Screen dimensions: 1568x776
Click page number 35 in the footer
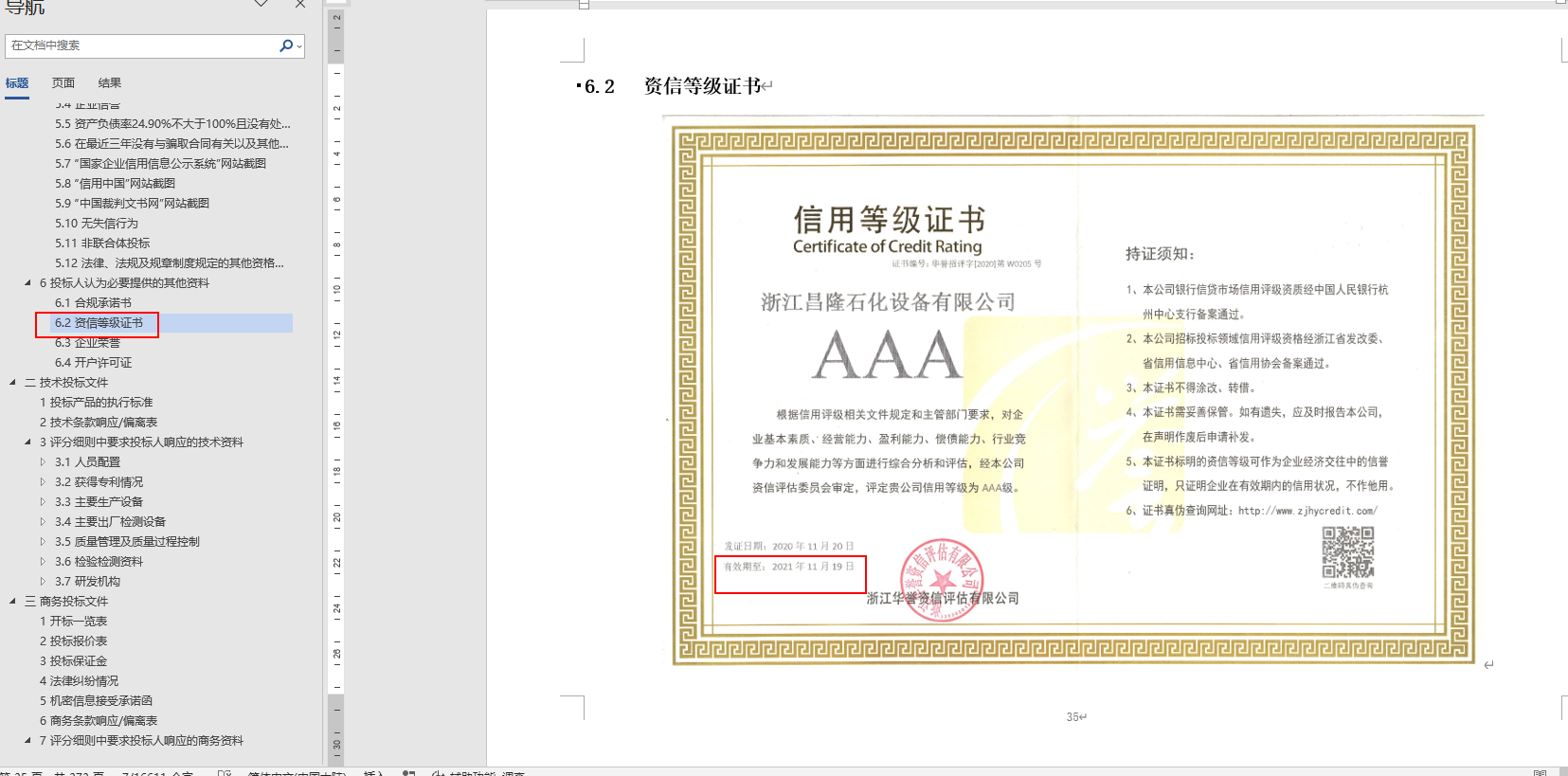click(x=1073, y=717)
